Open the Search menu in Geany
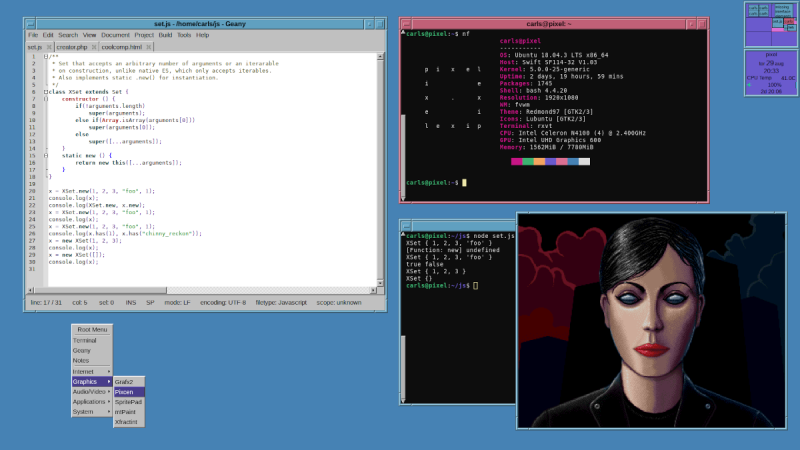This screenshot has height=450, width=800. 68,35
